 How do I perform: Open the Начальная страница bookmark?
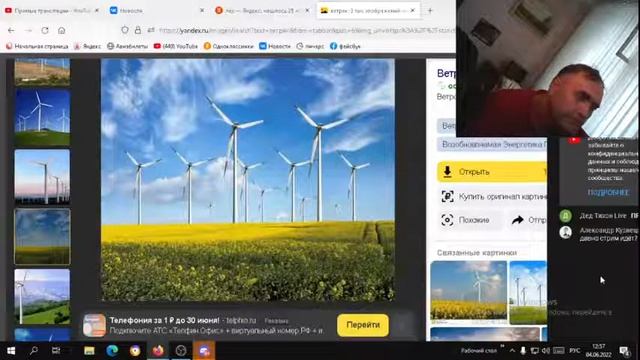point(37,46)
